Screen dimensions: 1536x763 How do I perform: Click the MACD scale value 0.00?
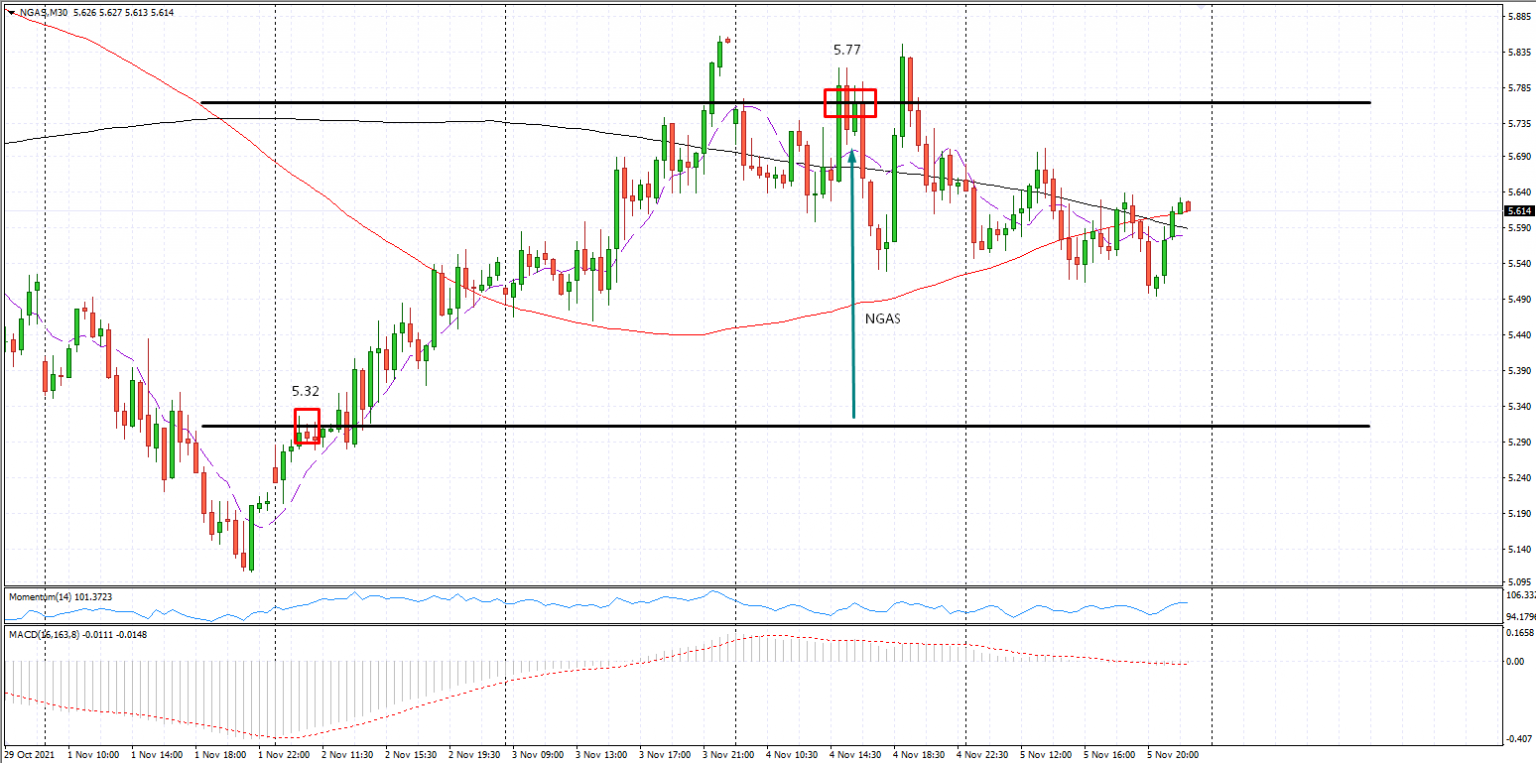tap(1517, 662)
